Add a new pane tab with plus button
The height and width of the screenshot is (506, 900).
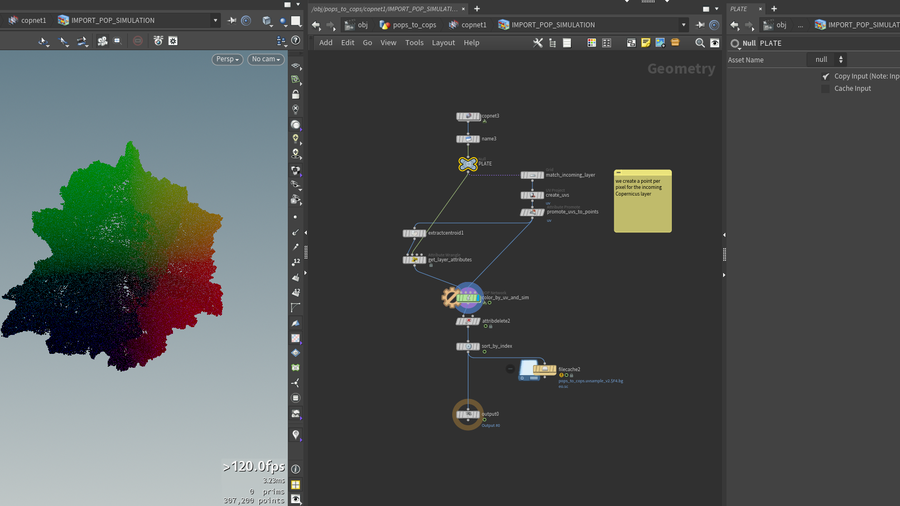pos(477,8)
